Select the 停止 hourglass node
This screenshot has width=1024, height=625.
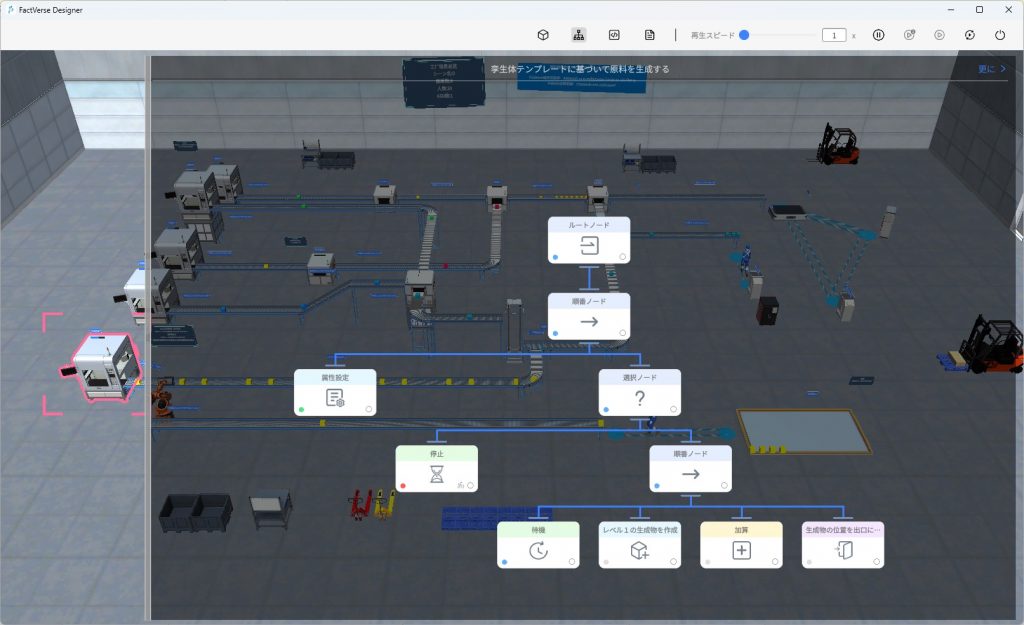point(436,469)
